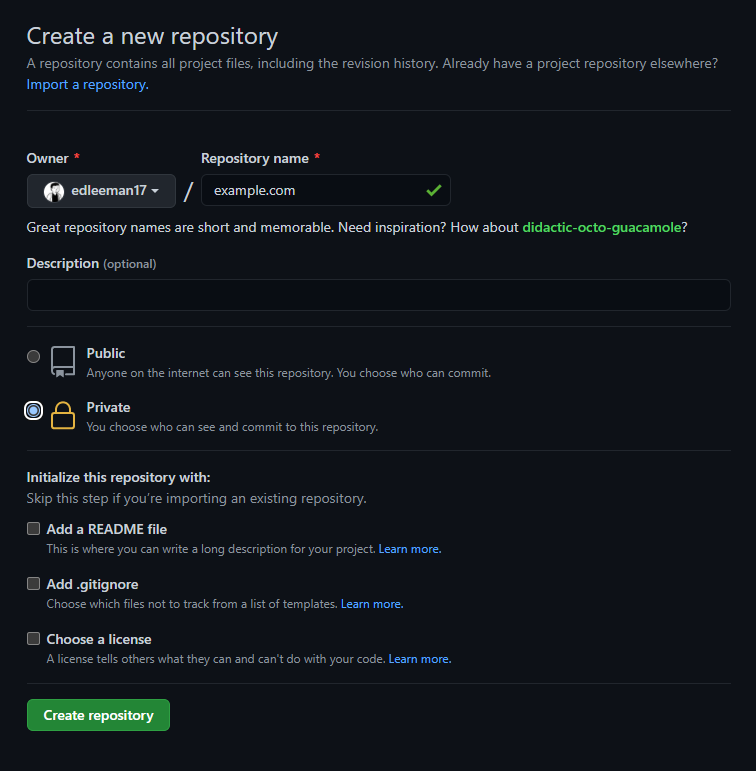Enable Add a README file checkbox
756x771 pixels.
(34, 529)
